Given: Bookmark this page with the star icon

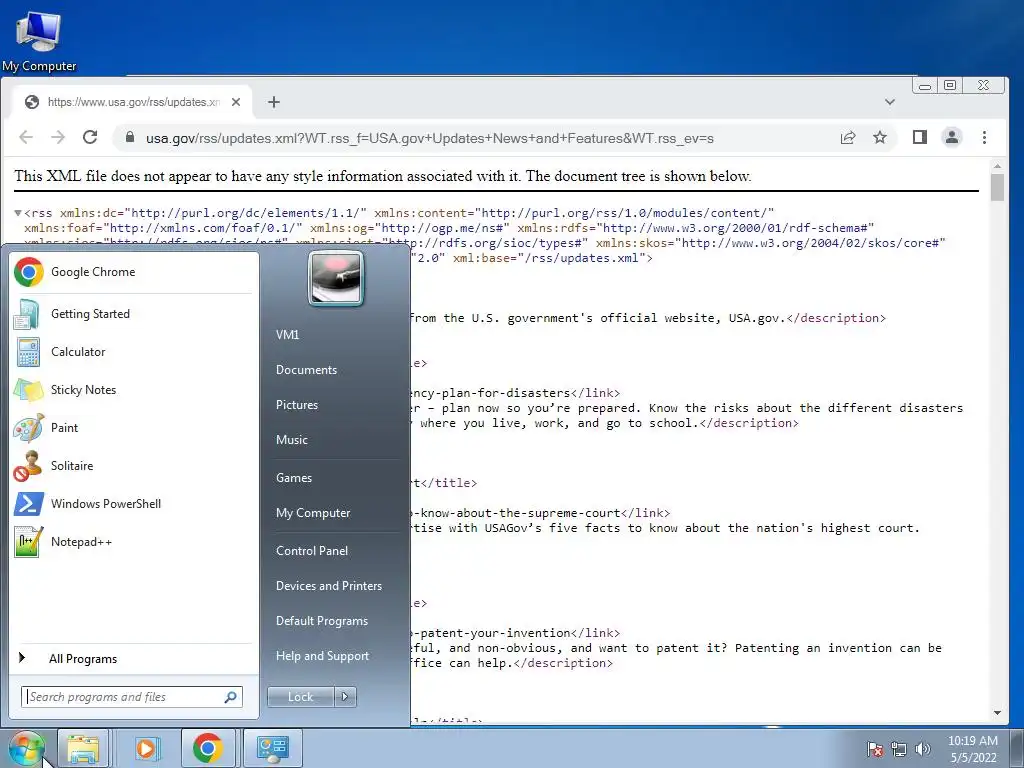Looking at the screenshot, I should click(x=880, y=137).
